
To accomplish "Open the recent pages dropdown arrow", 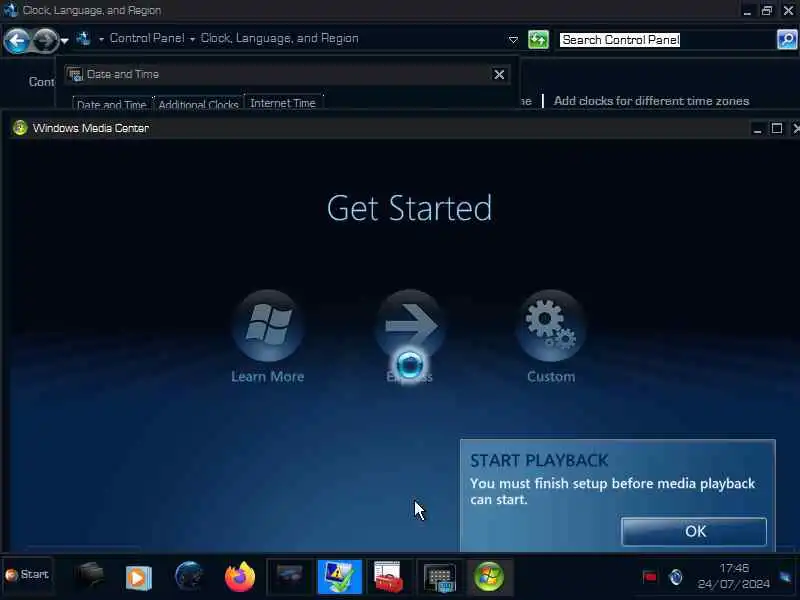I will tap(64, 40).
